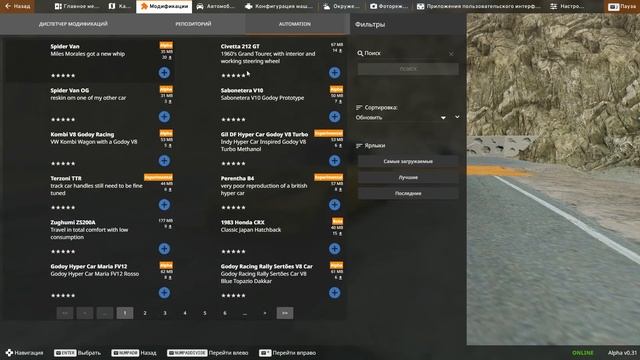640x360 pixels.
Task: Go to next page arrow
Action: (265, 313)
